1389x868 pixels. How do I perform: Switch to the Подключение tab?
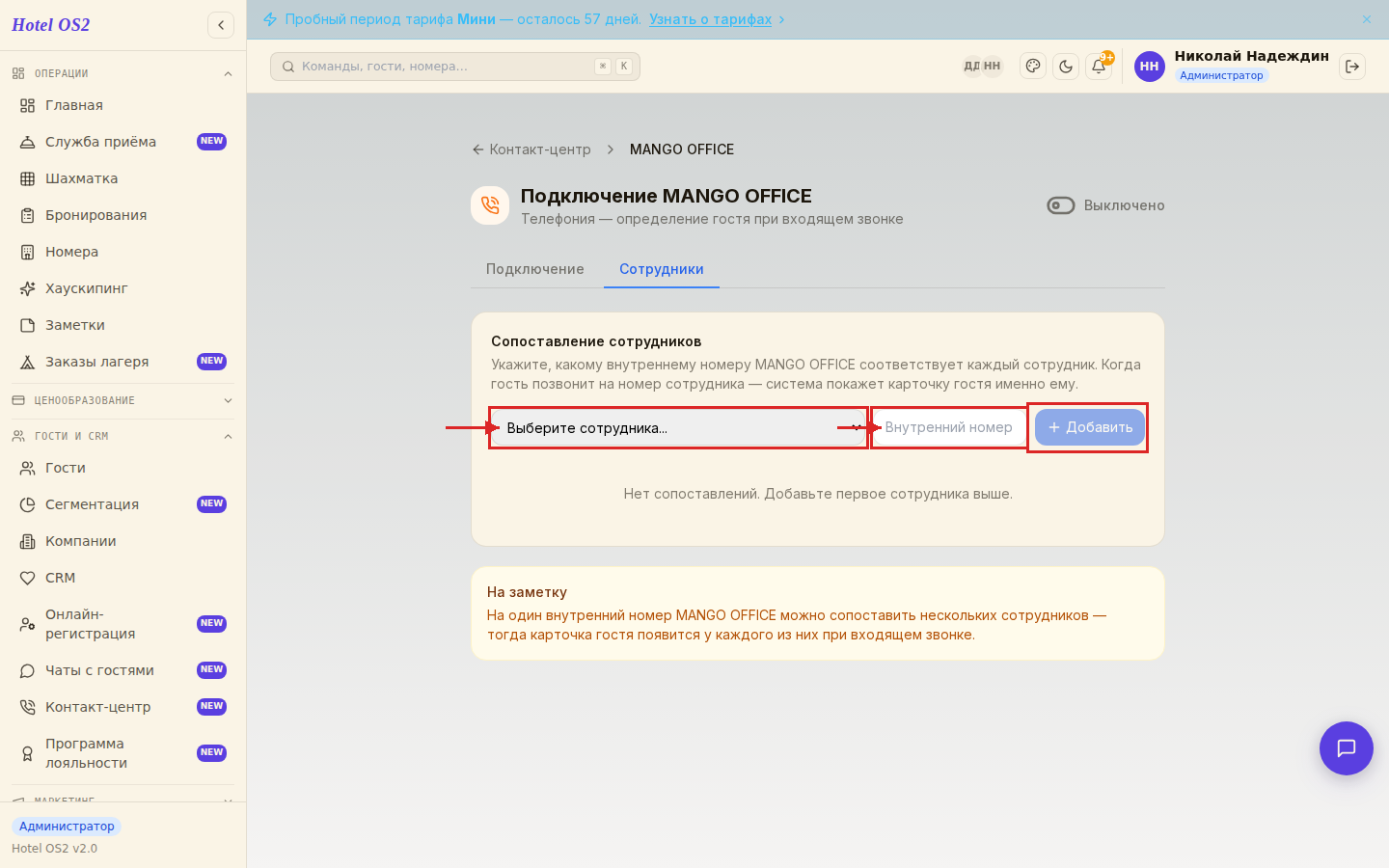535,269
